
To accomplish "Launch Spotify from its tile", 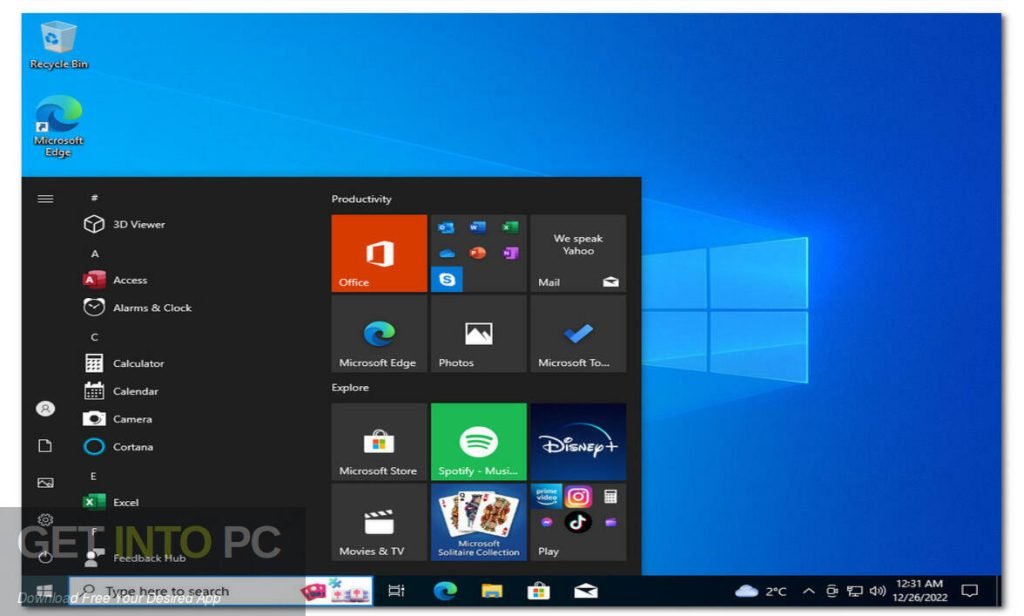I will (478, 440).
